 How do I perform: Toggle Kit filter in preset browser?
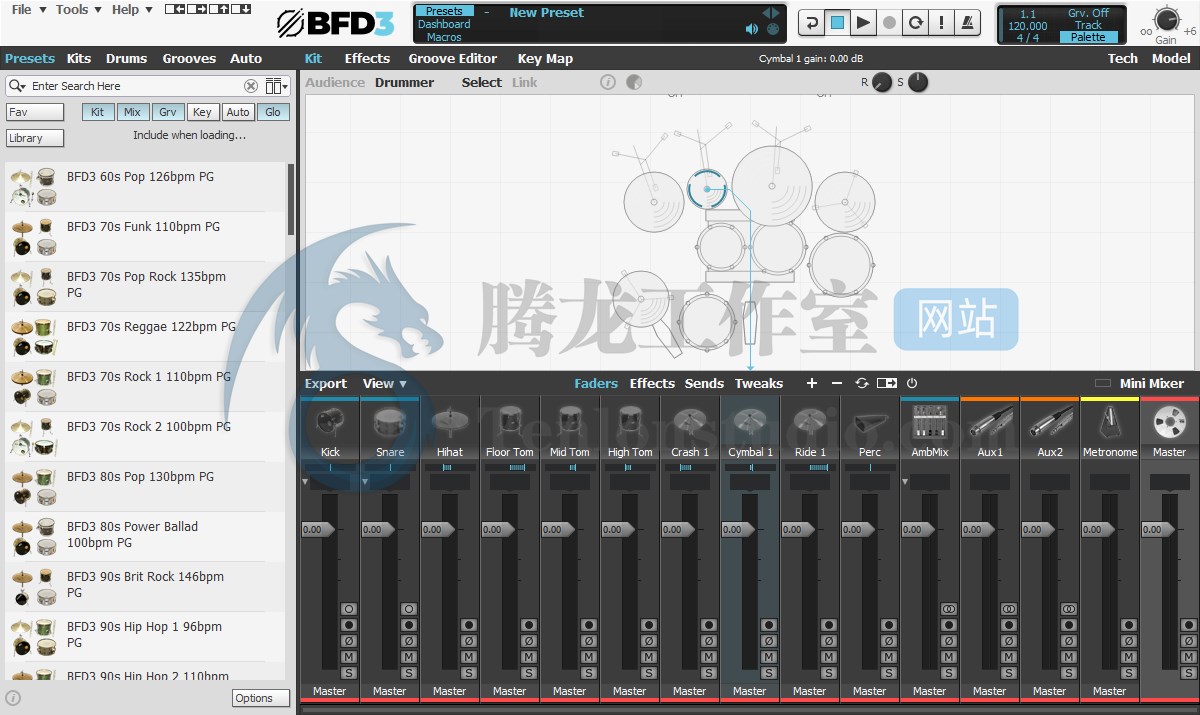(x=98, y=112)
